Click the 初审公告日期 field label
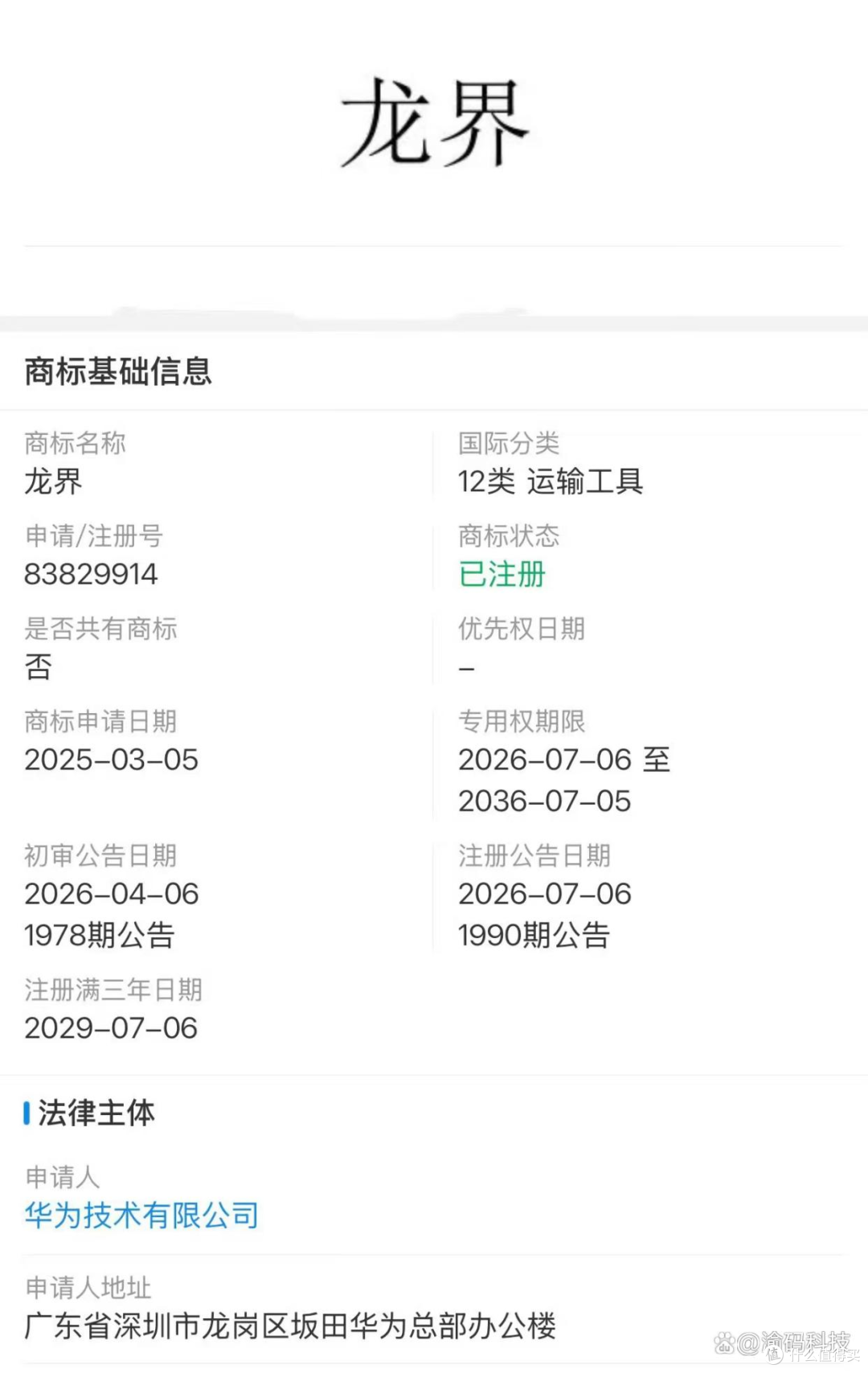868x1373 pixels. tap(100, 855)
